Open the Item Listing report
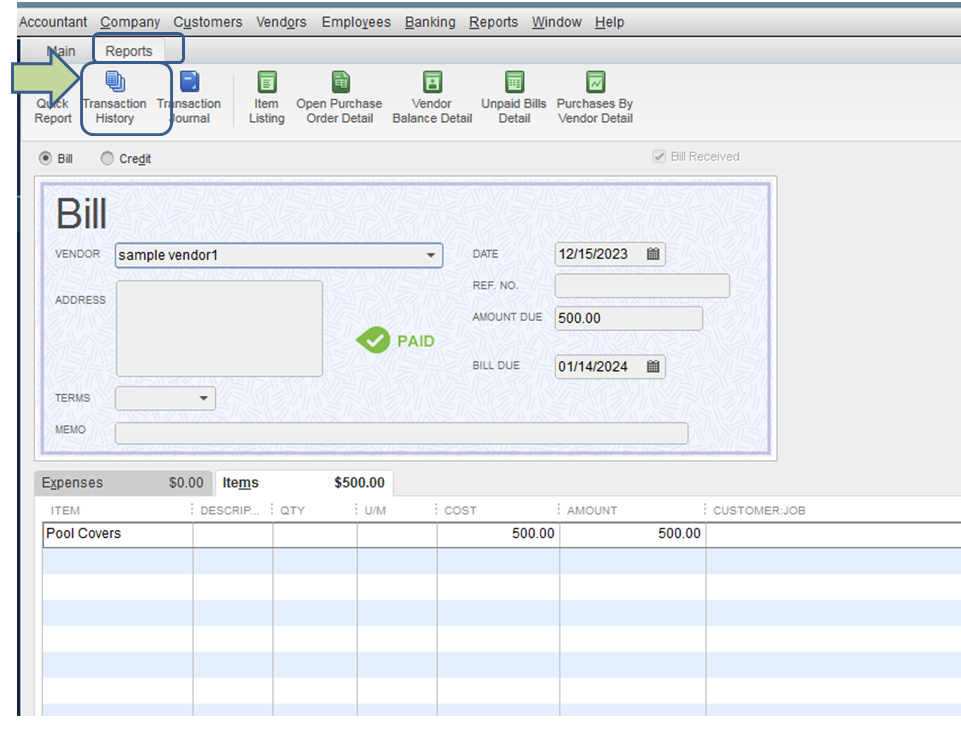The image size is (961, 737). tap(267, 98)
